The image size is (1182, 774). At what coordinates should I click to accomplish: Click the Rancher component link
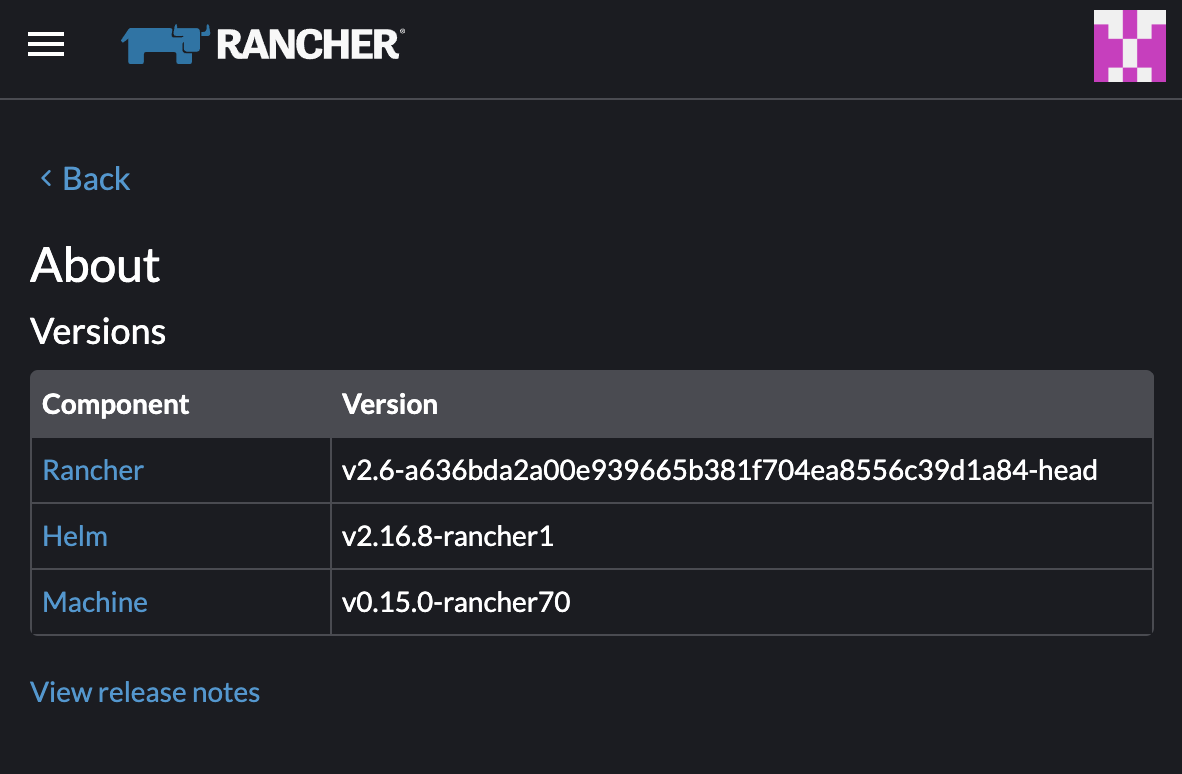pyautogui.click(x=92, y=470)
